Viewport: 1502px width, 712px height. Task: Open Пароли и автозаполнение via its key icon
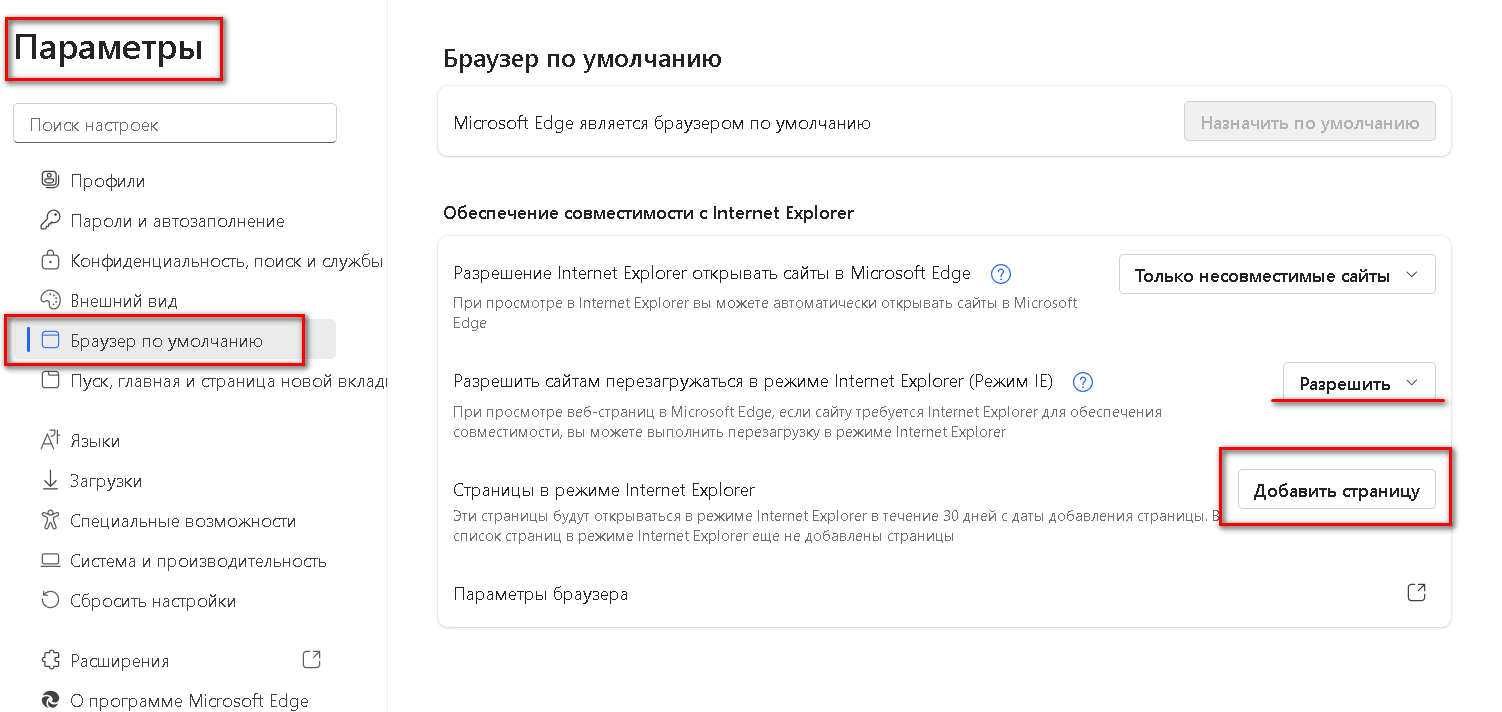click(x=48, y=220)
